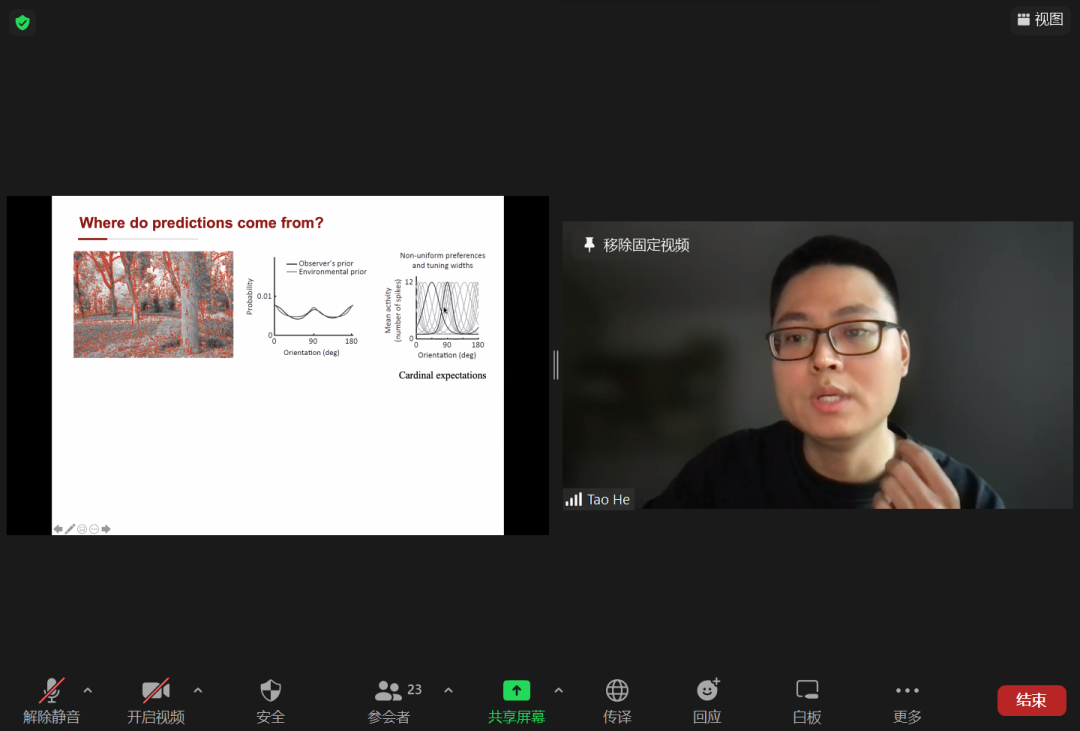Expand video options arrow next to camera

[198, 690]
